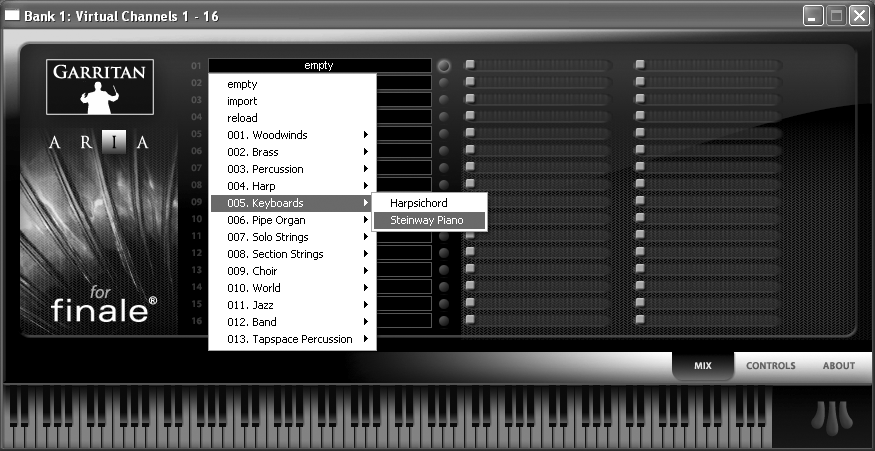Click the piano pedals icon
875x451 pixels.
[831, 418]
